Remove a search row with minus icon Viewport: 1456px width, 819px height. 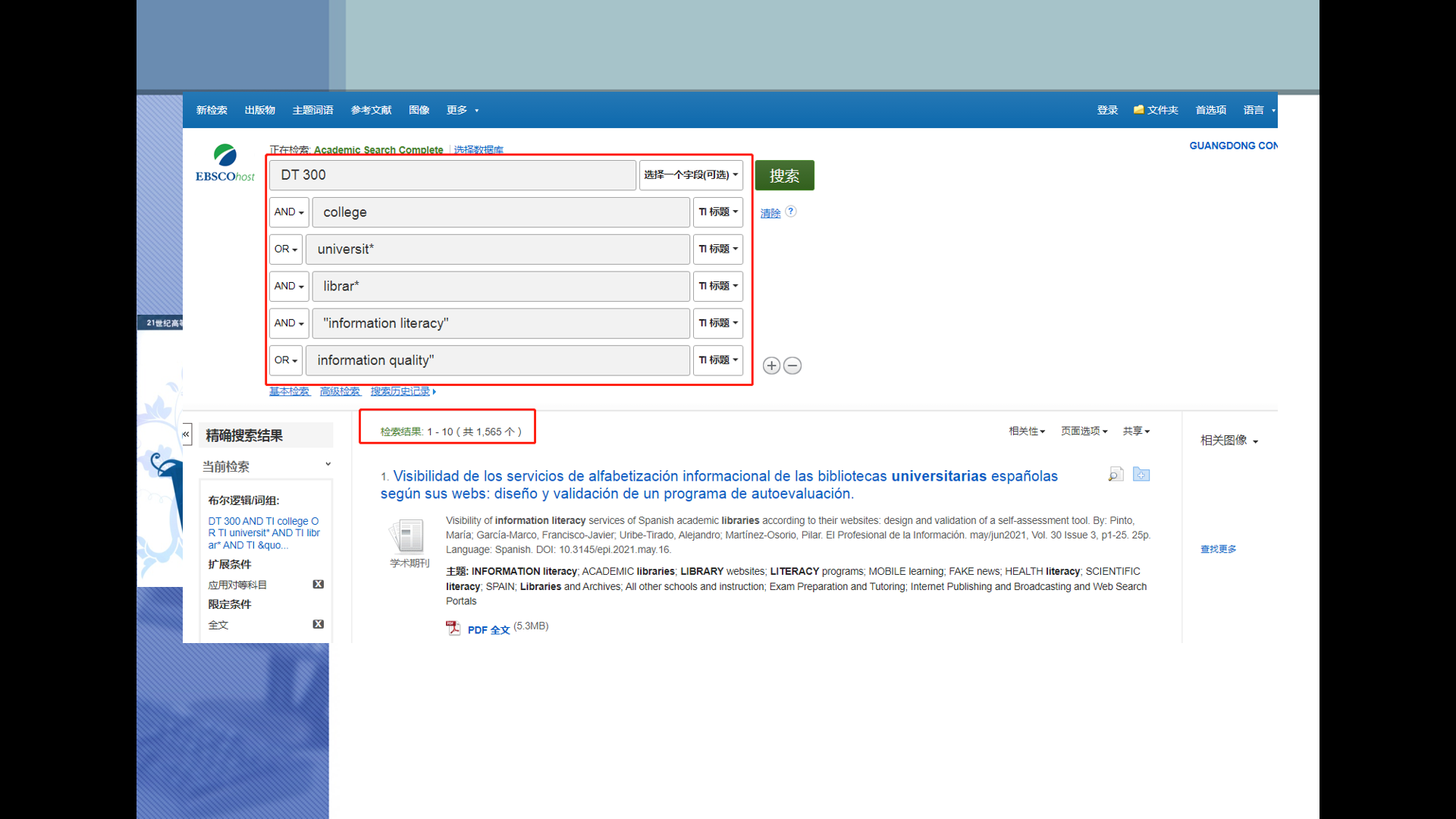(x=792, y=366)
